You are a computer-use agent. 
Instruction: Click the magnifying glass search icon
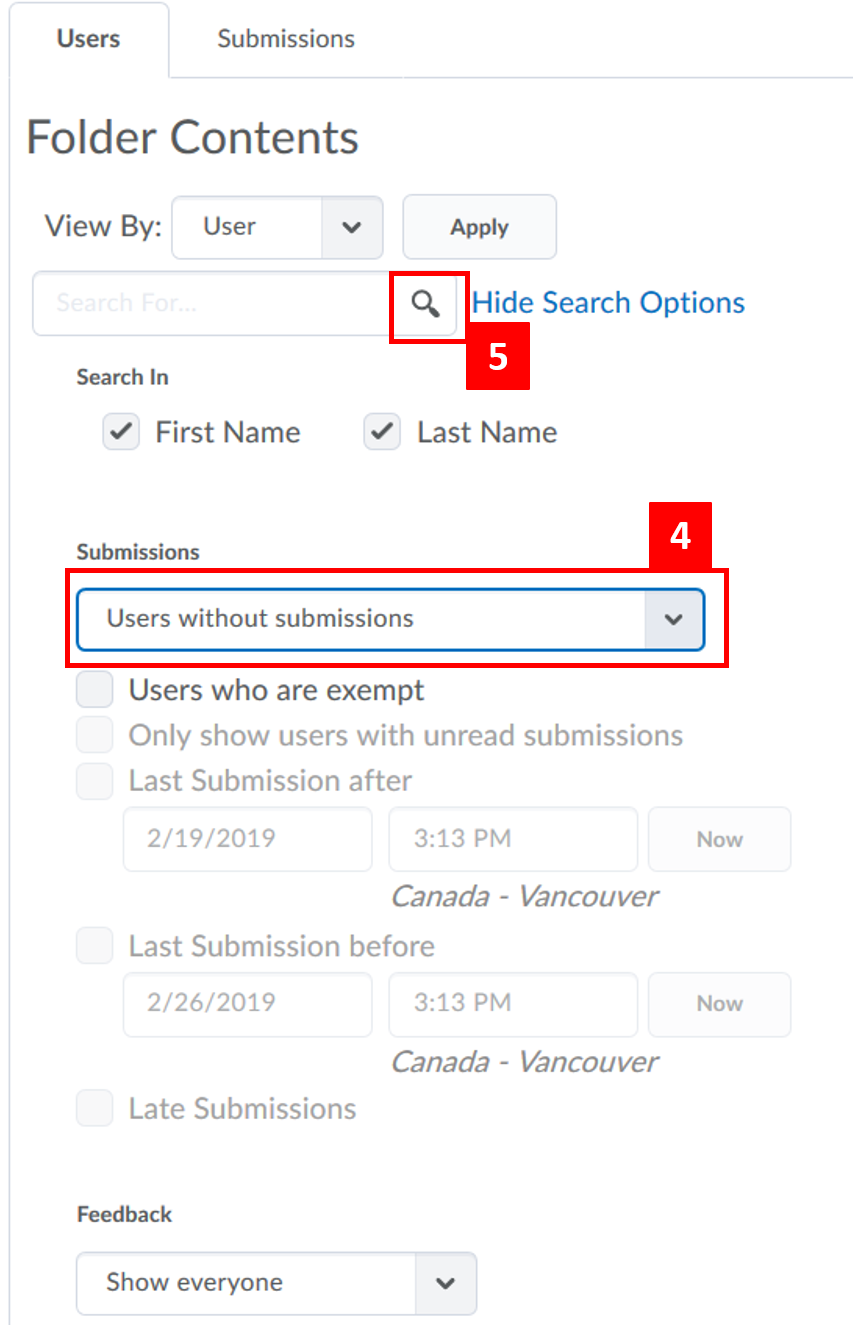coord(427,305)
